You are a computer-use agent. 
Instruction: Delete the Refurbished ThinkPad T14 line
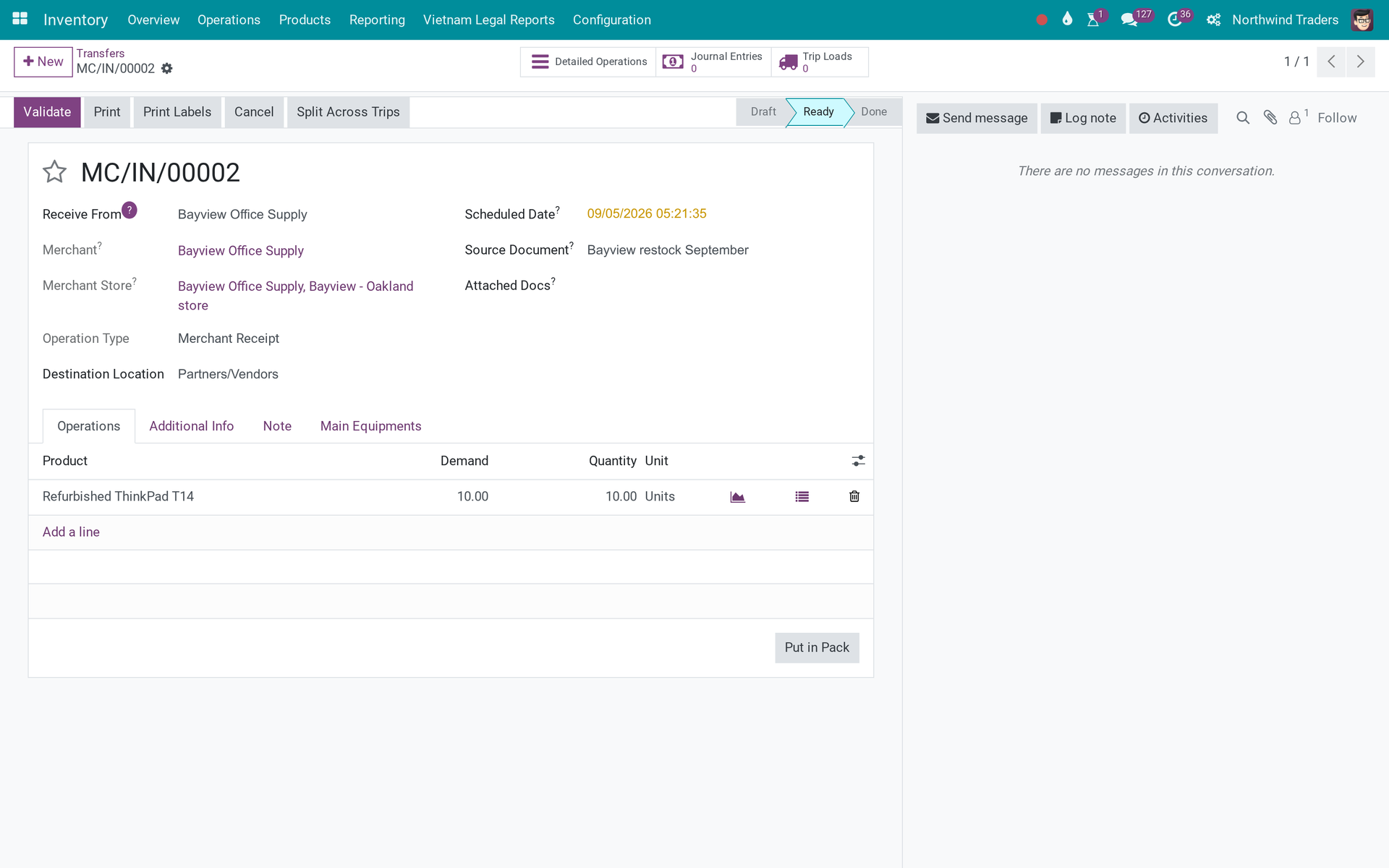(854, 496)
